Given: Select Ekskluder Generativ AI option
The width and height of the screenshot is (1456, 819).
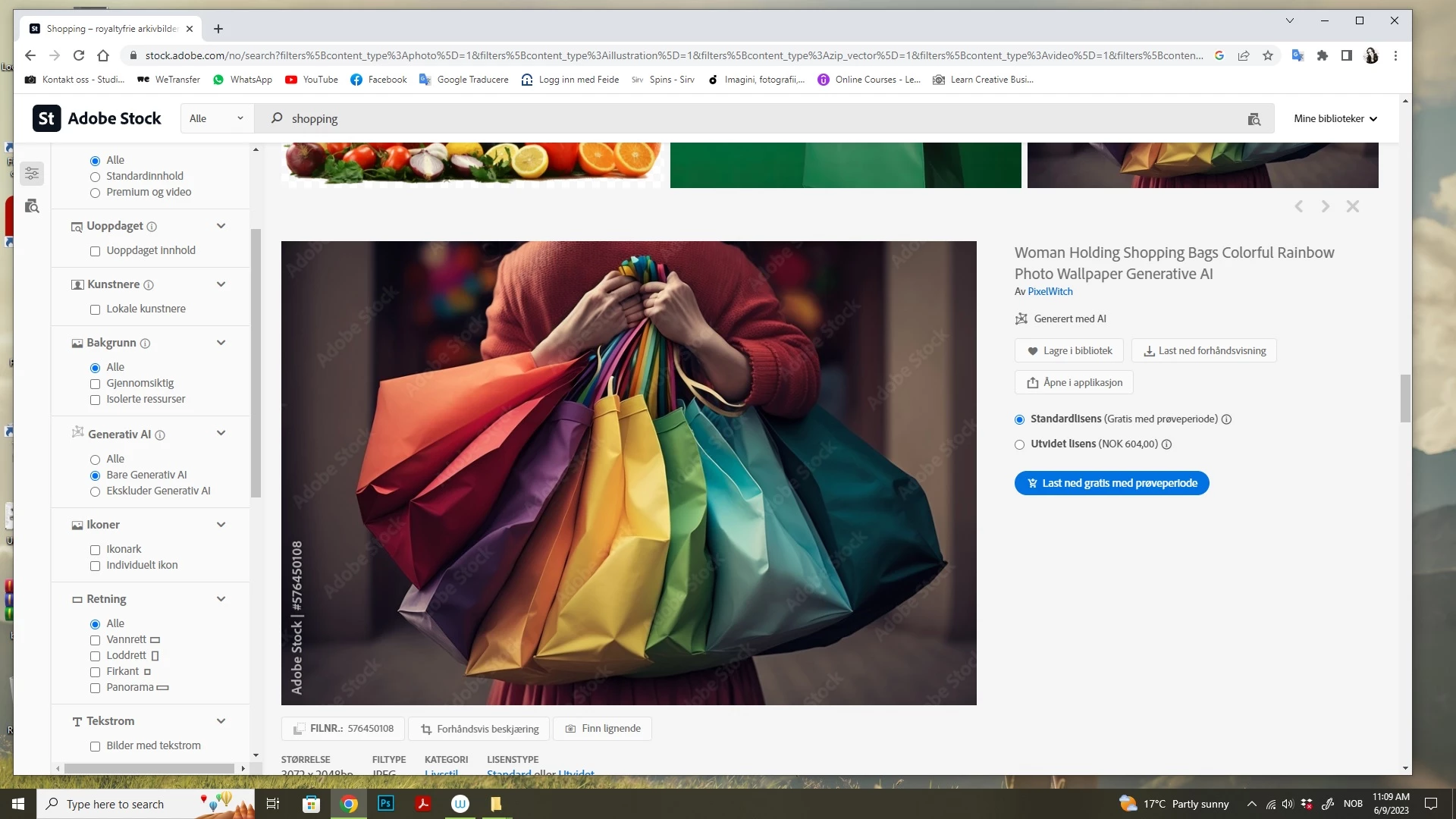Looking at the screenshot, I should [x=96, y=491].
